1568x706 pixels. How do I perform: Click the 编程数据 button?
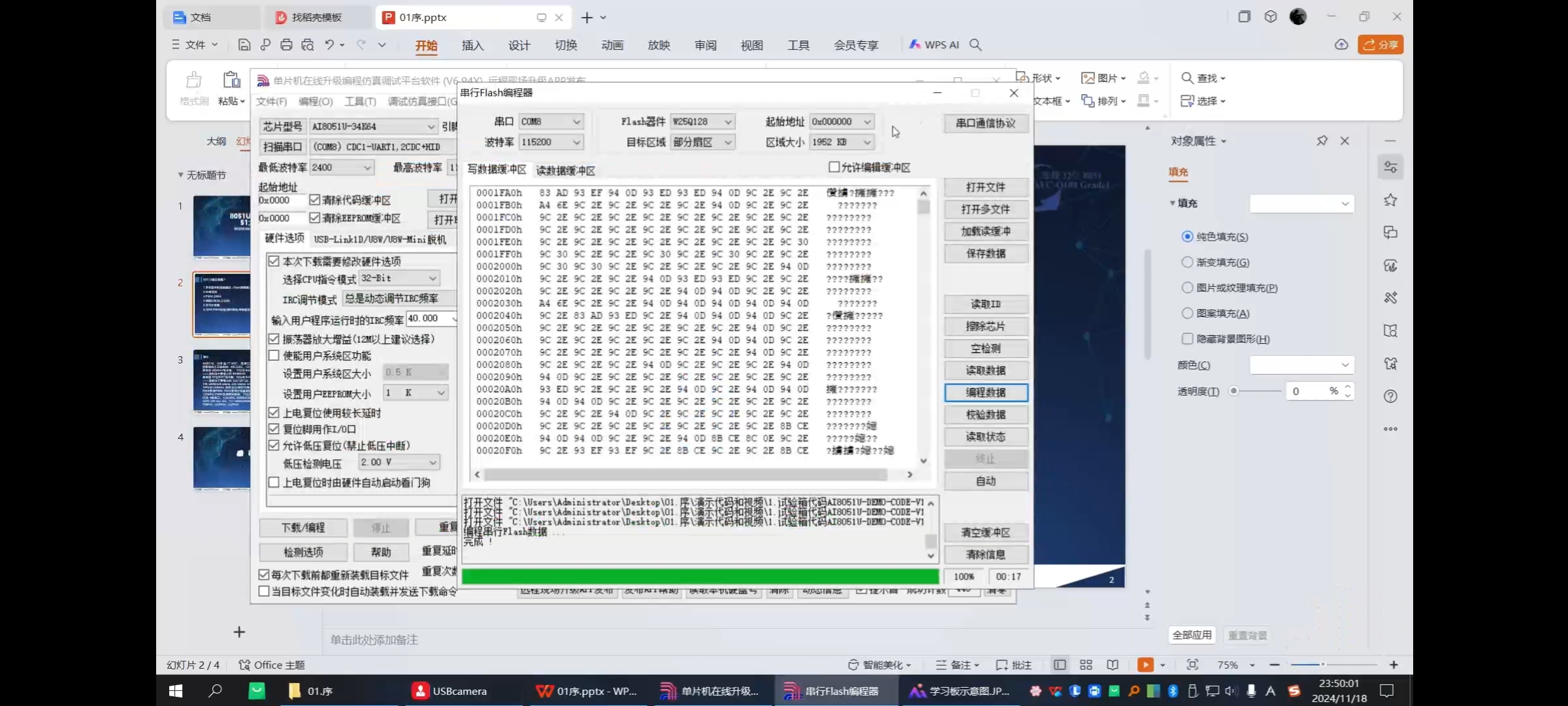(985, 392)
